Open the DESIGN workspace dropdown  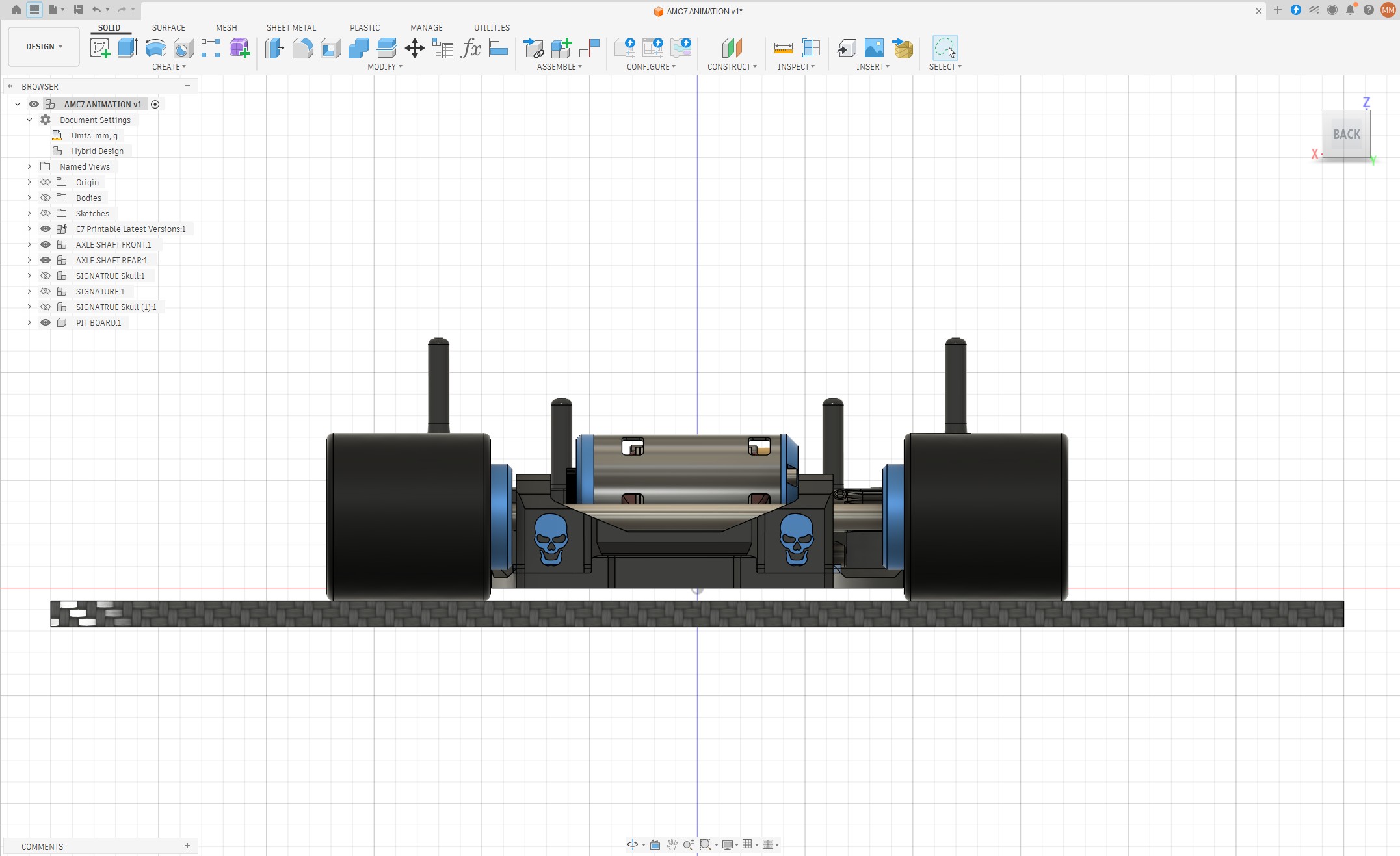[44, 47]
